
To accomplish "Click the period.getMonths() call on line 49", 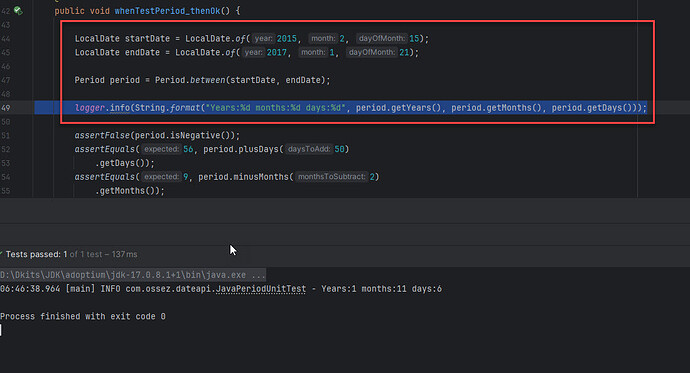I will pos(496,108).
